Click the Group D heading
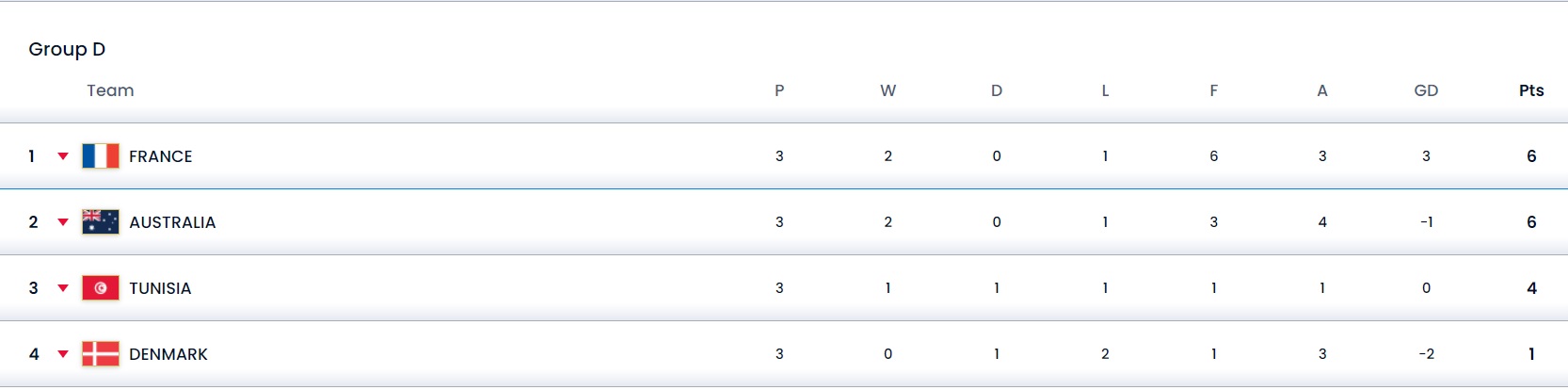Viewport: 1568px width, 390px height. tap(67, 49)
